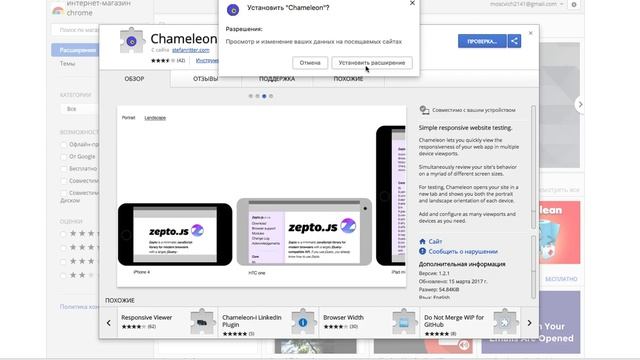Screen dimensions: 640x360
Task: Click the Chameleon icon in the install dialog
Action: pos(233,10)
